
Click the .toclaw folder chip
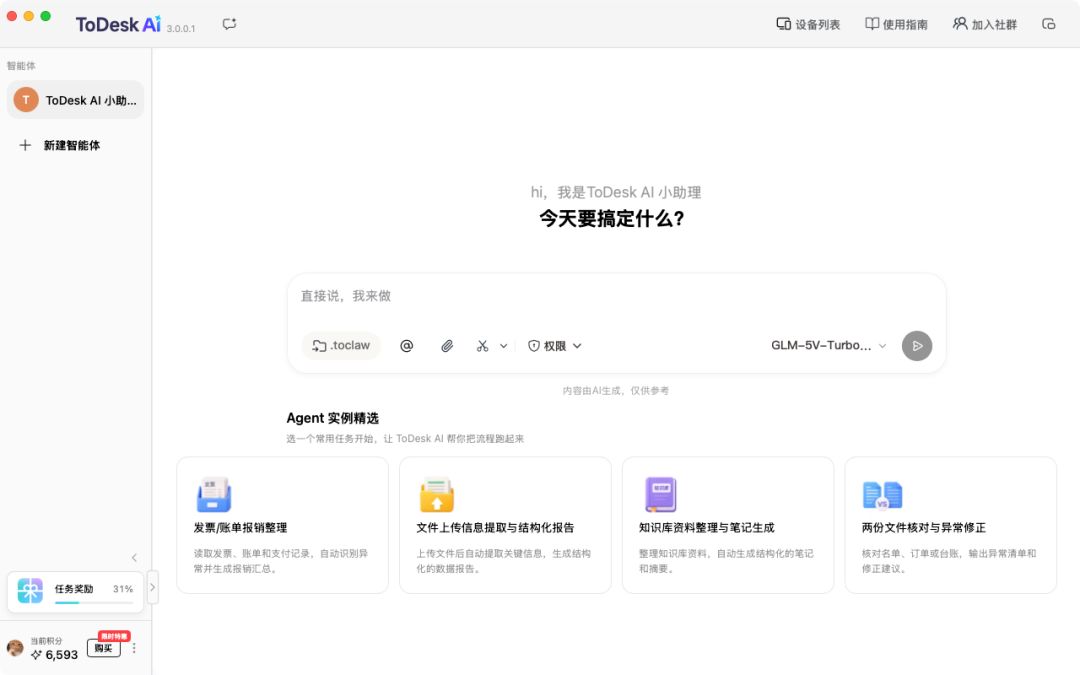coord(341,346)
